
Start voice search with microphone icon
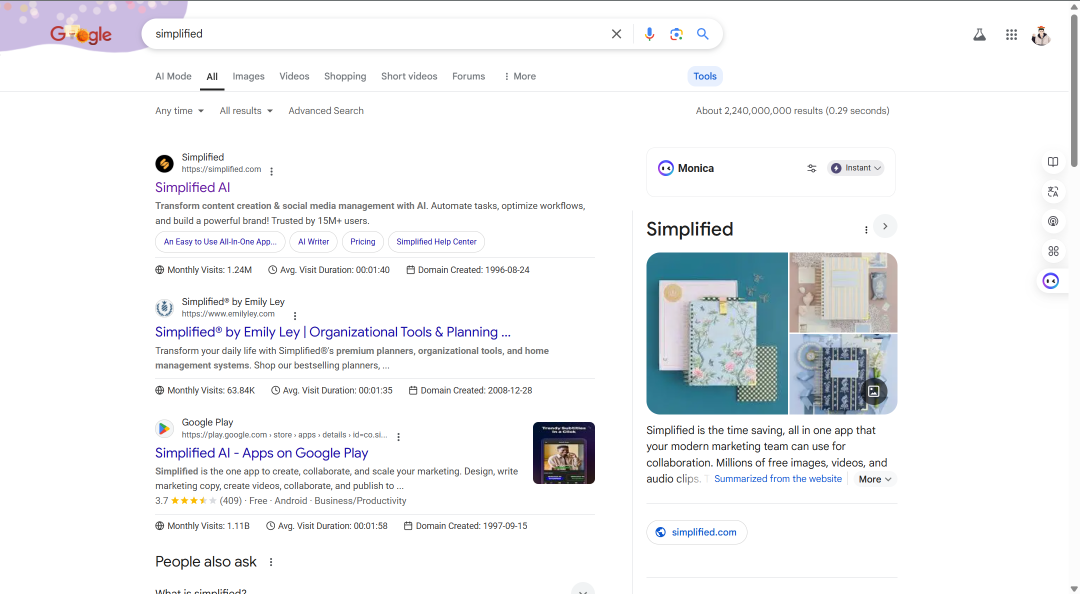tap(649, 34)
